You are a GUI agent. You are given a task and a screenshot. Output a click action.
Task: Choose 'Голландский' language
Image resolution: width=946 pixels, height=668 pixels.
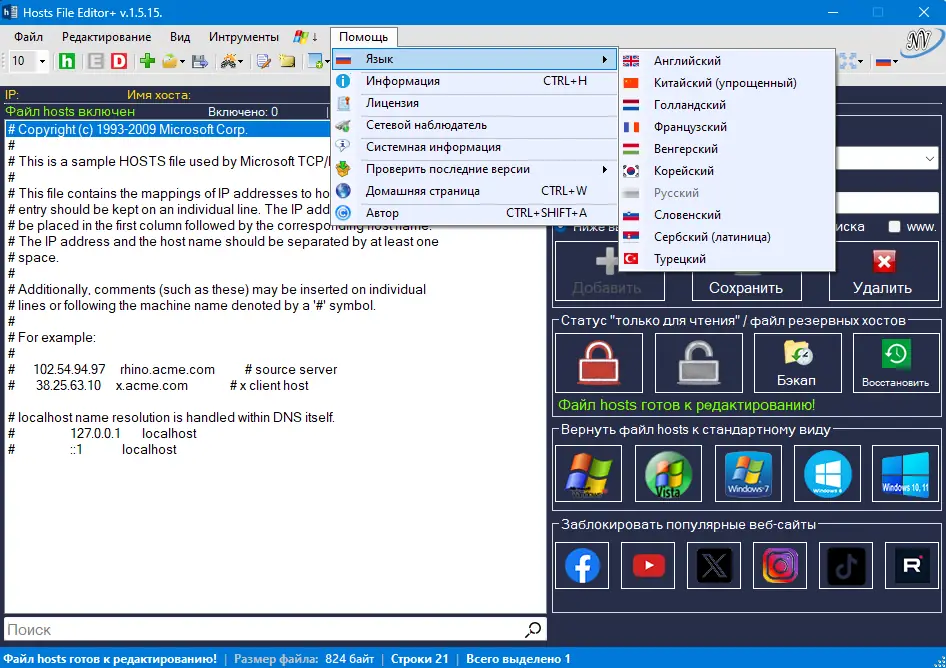(x=727, y=105)
